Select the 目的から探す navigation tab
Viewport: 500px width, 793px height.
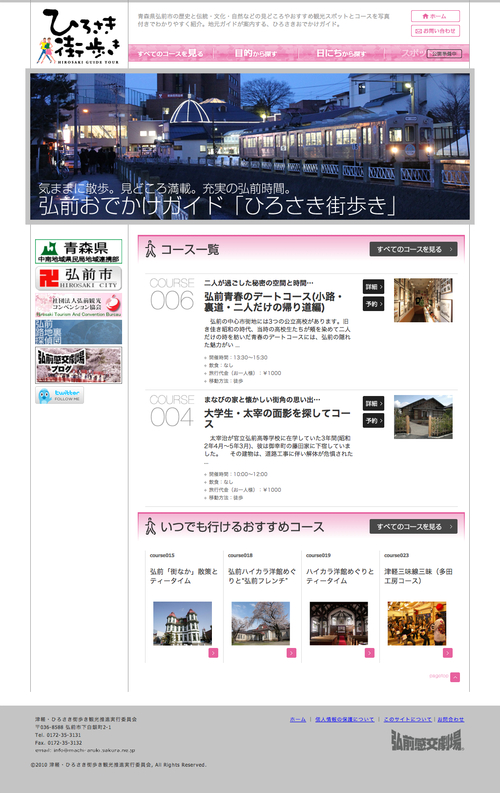(256, 53)
